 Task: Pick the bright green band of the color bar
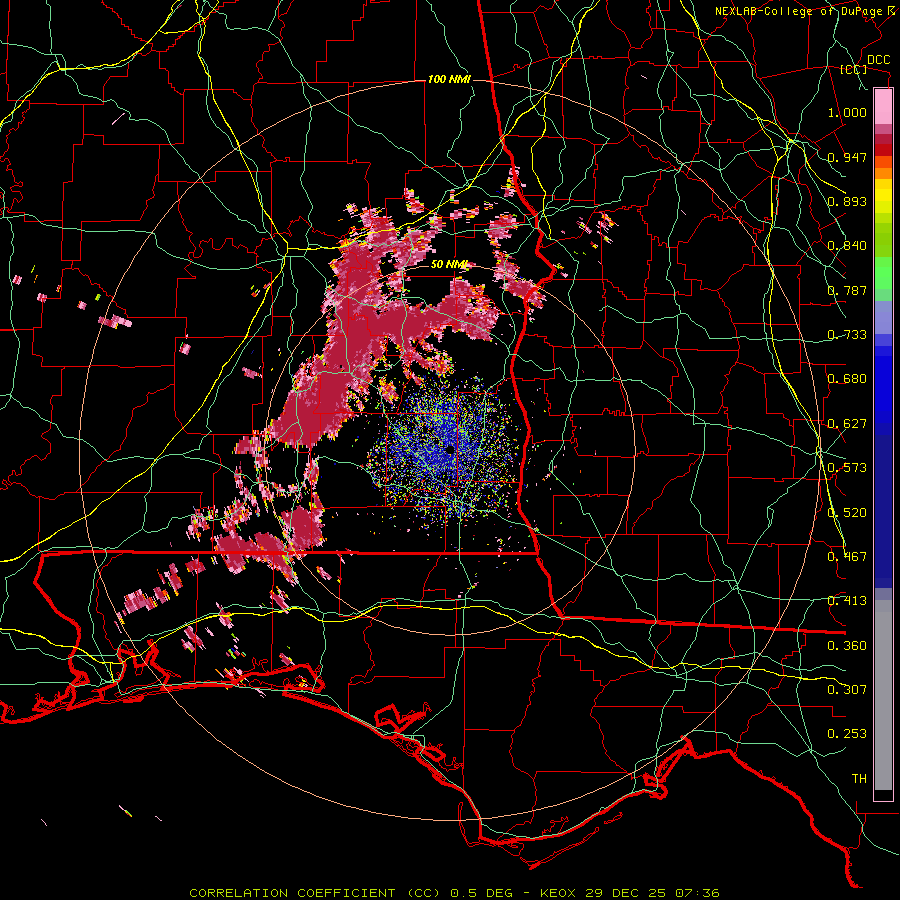coord(883,273)
